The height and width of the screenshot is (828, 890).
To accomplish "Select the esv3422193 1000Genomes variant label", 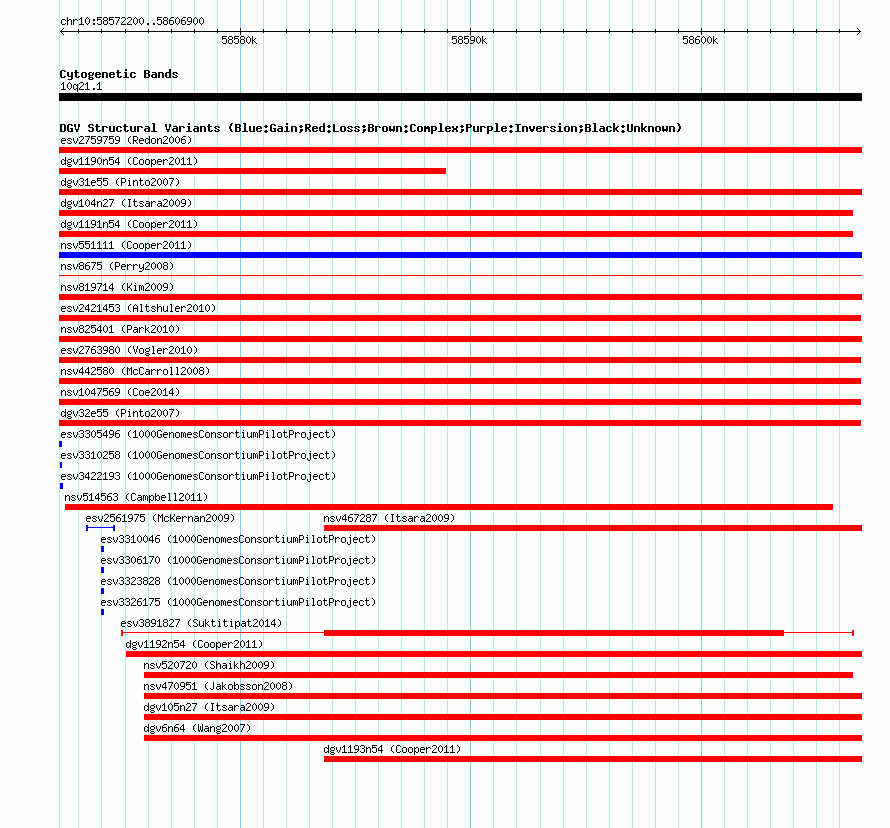I will tap(198, 476).
